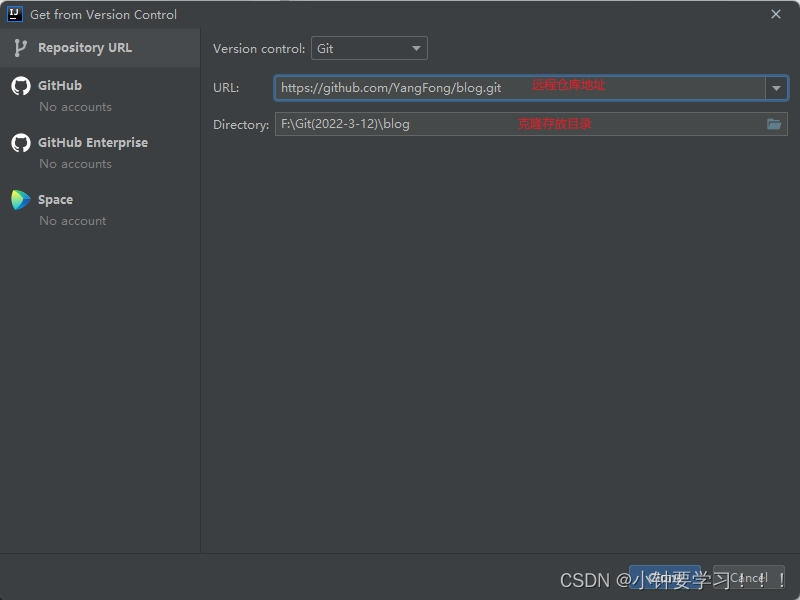Click into the repository URL field
The image size is (800, 600).
click(x=519, y=88)
